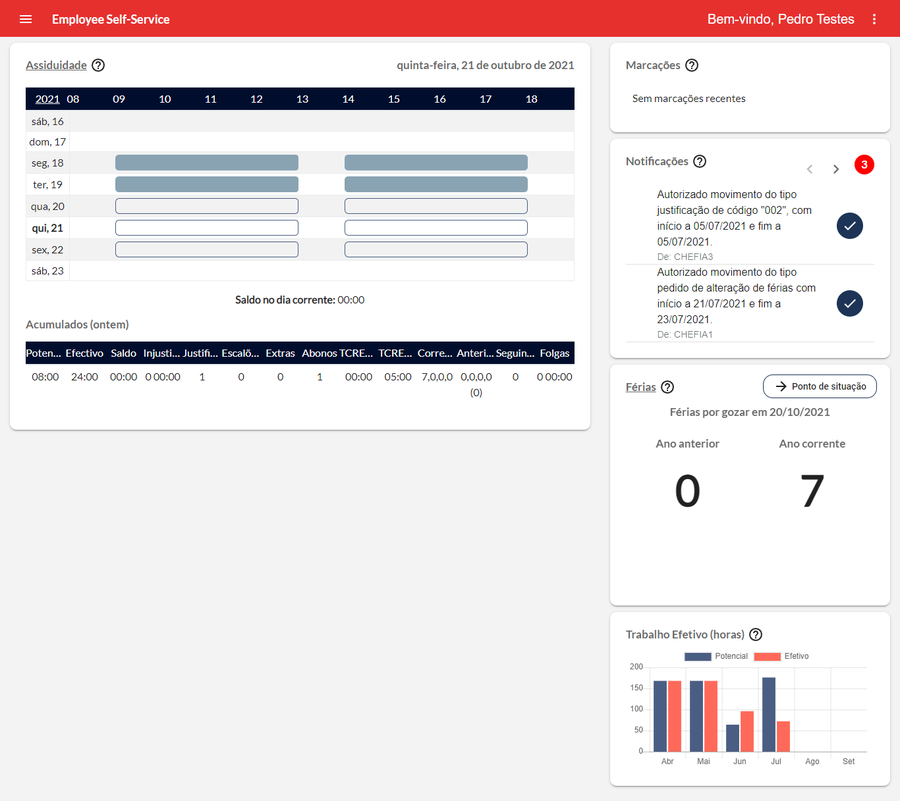This screenshot has width=900, height=801.
Task: Click the June Efetivo bar in chart
Action: coord(747,732)
